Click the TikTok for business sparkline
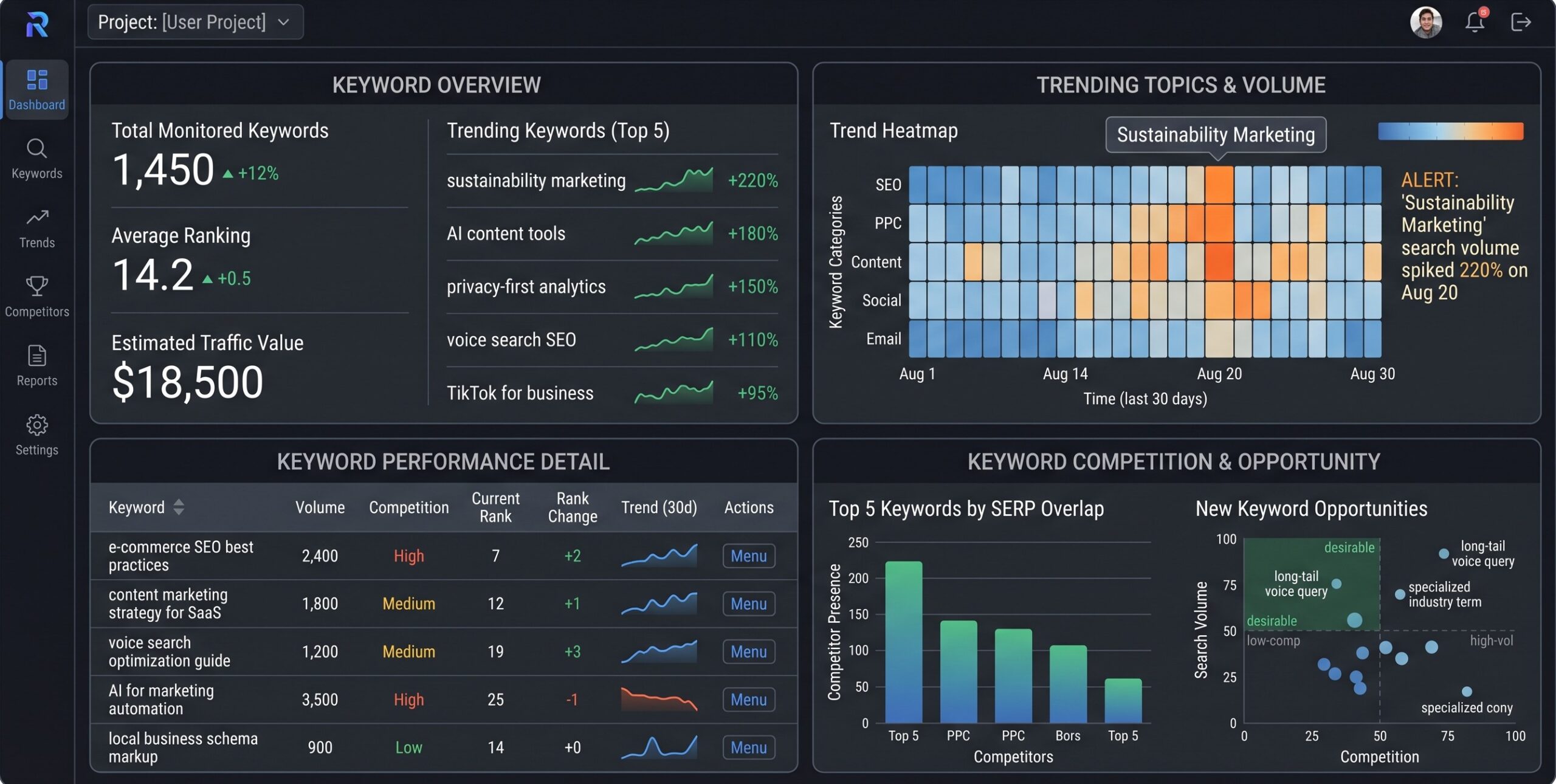The width and height of the screenshot is (1556, 784). pyautogui.click(x=673, y=393)
